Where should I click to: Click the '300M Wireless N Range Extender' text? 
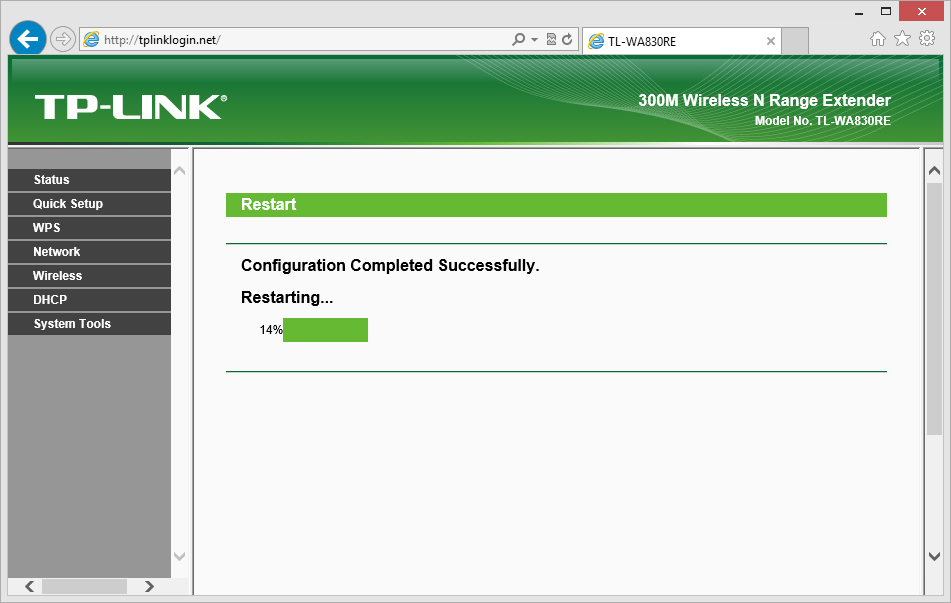[764, 100]
